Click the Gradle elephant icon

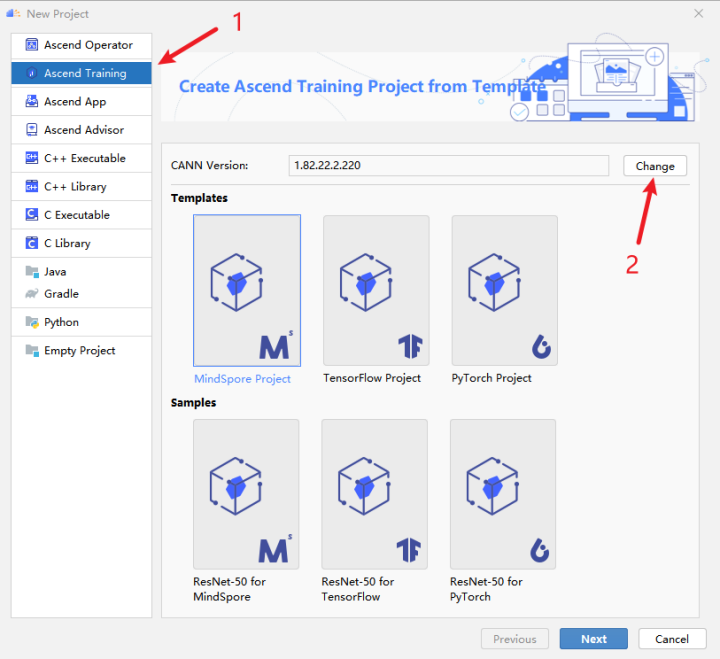(32, 293)
